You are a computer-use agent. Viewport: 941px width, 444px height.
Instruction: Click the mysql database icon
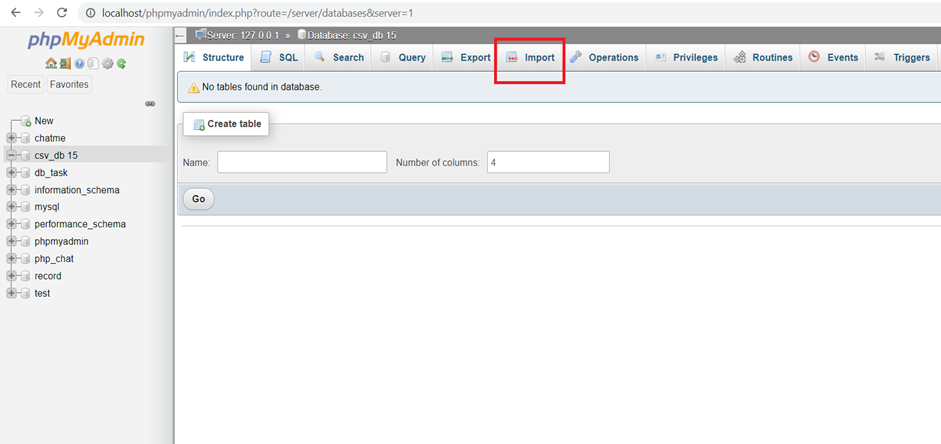coord(25,207)
